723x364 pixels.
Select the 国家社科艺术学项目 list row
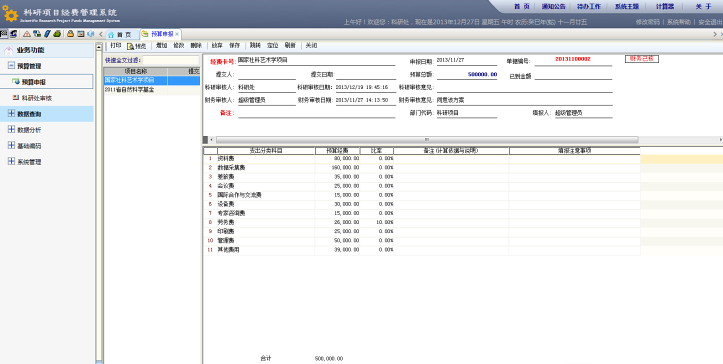pyautogui.click(x=152, y=80)
